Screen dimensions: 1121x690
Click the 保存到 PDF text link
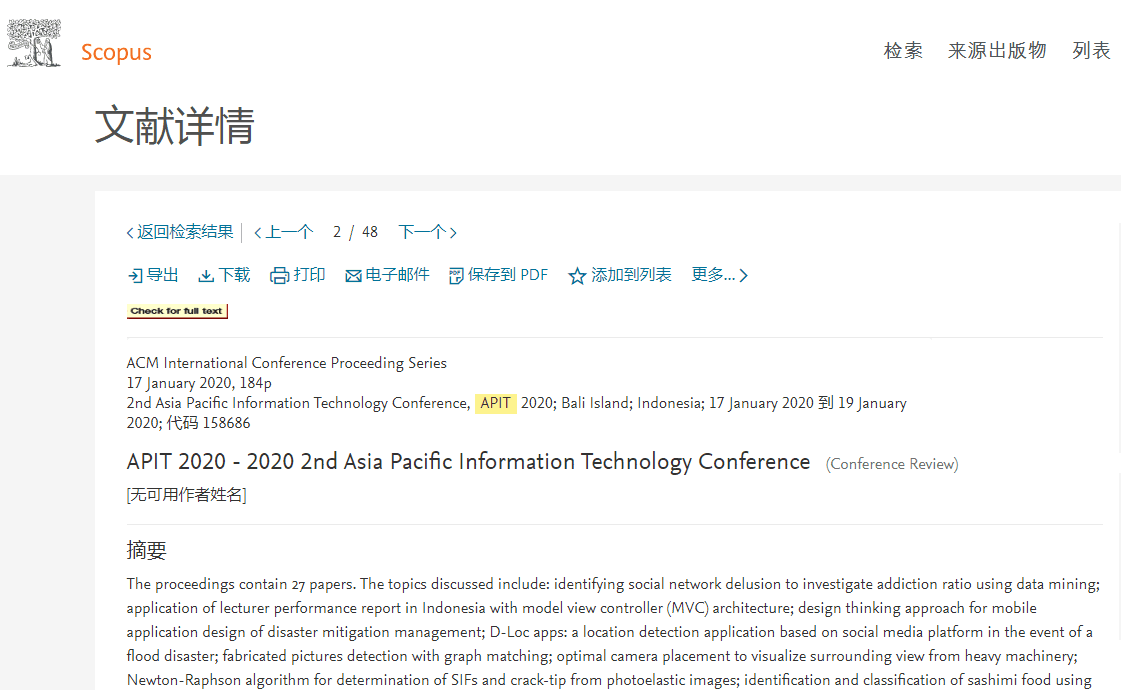[508, 275]
